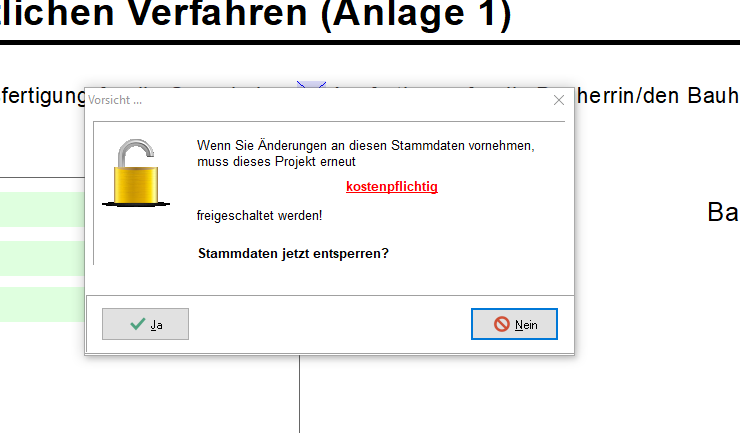This screenshot has width=740, height=433.
Task: Click the 'herrin/den Bauh' text in document
Action: pyautogui.click(x=655, y=96)
